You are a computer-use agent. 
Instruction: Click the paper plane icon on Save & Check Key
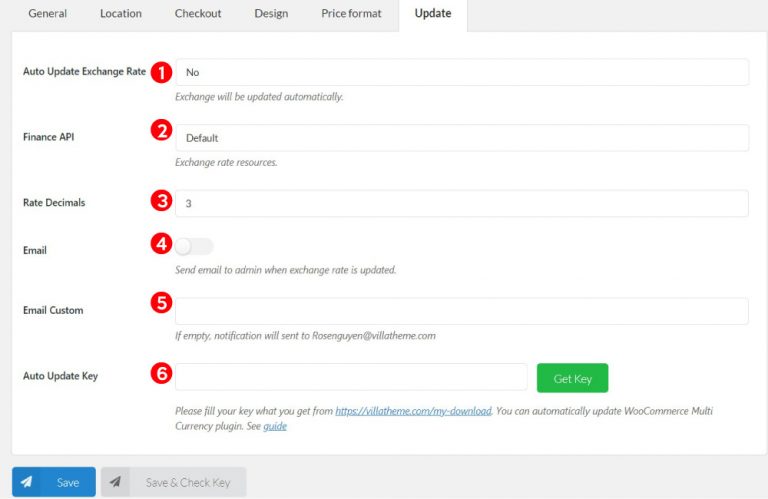pyautogui.click(x=116, y=482)
